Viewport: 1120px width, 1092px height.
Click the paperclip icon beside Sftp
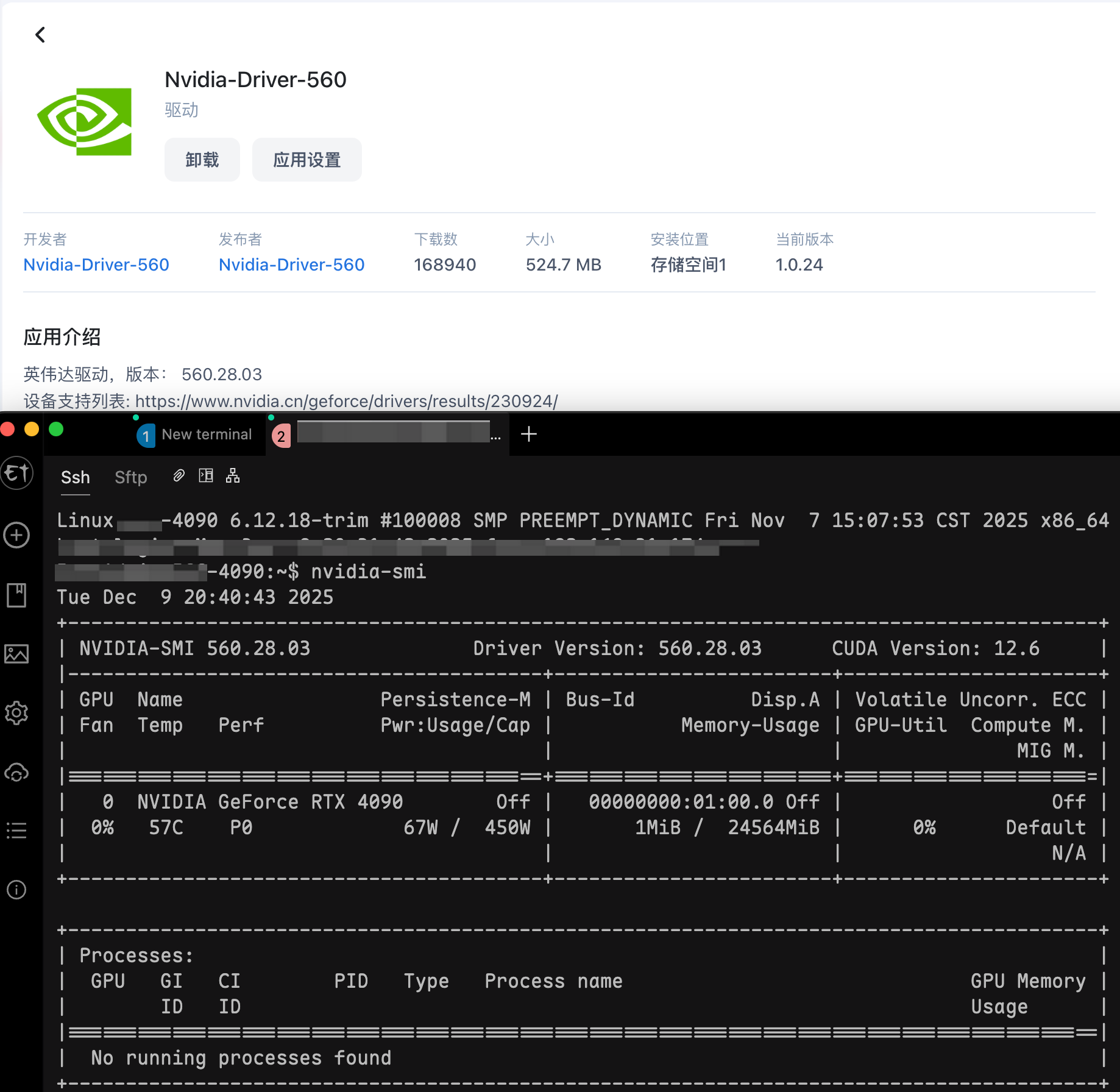179,476
